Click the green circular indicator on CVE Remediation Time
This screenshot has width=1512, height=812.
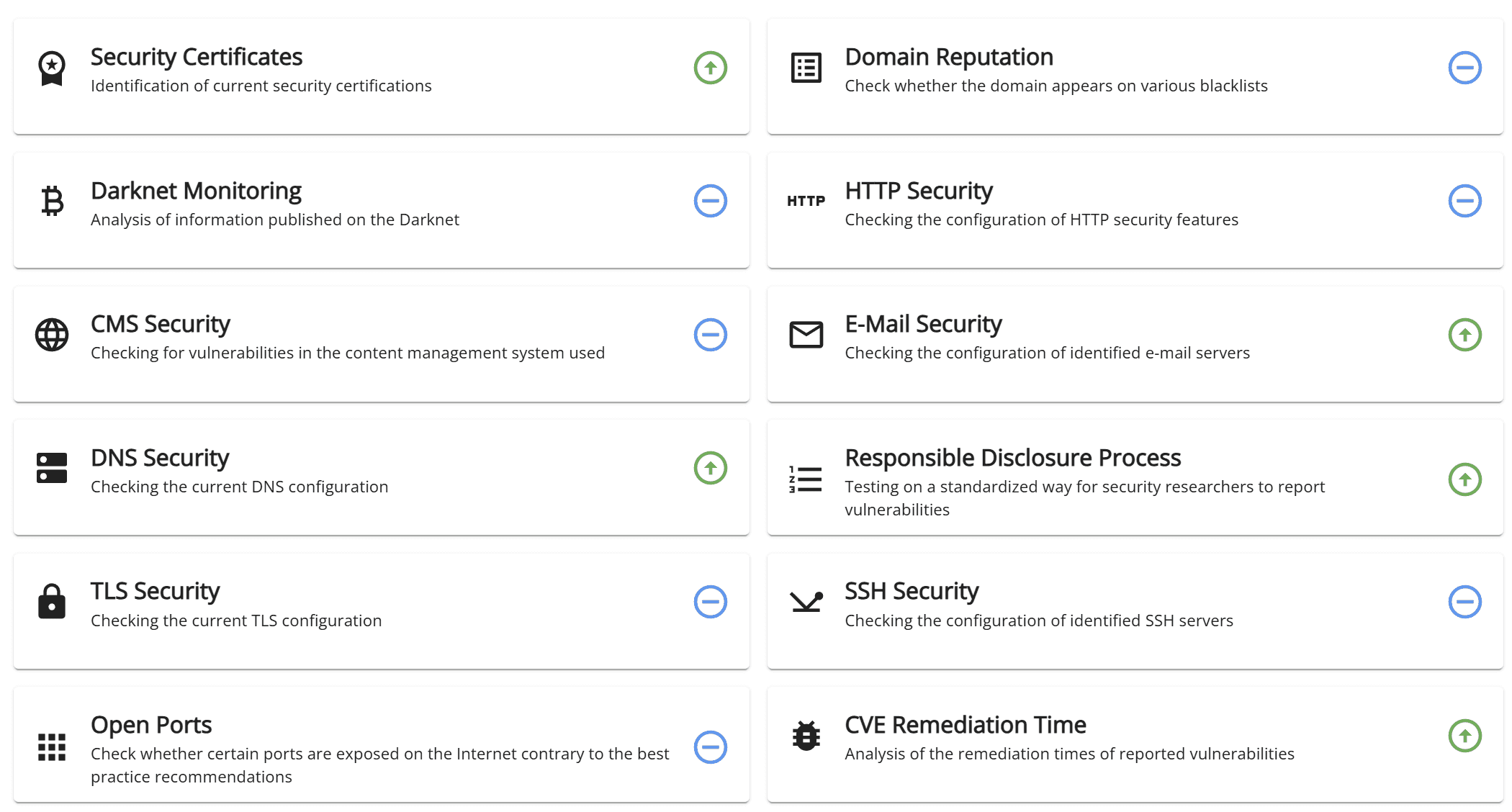coord(1464,736)
